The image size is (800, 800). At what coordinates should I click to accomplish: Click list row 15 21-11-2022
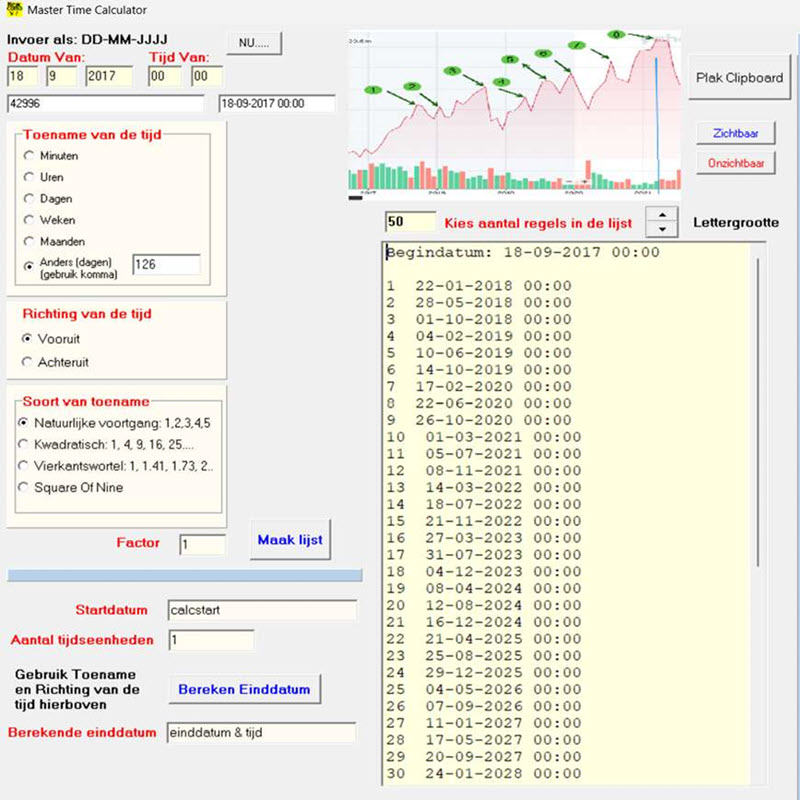pyautogui.click(x=484, y=521)
